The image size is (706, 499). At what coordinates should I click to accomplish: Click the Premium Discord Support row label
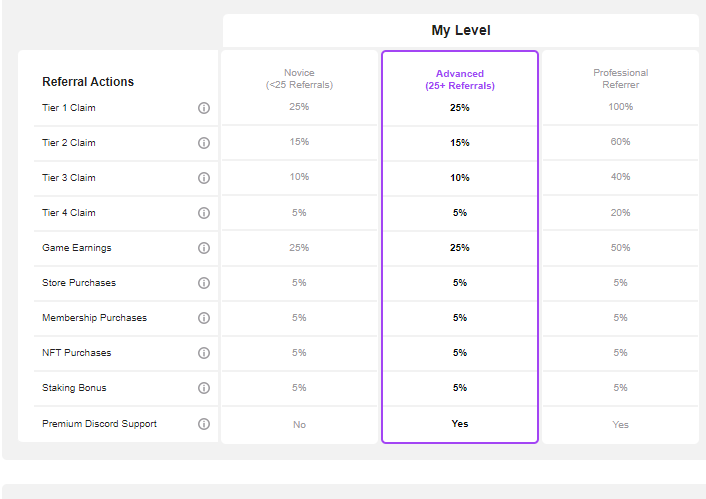click(x=99, y=424)
